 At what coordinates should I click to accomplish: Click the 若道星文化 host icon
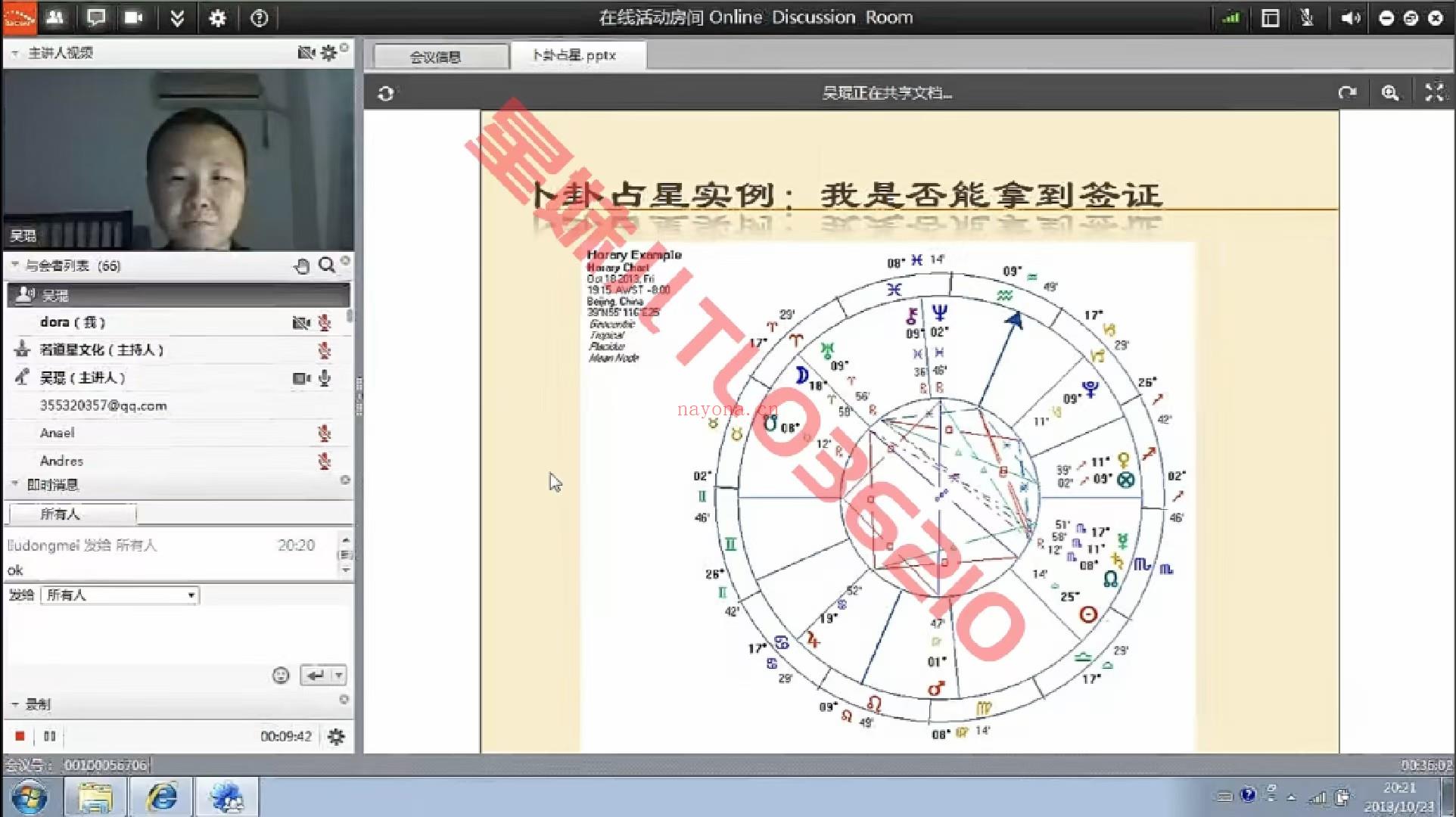click(x=23, y=349)
